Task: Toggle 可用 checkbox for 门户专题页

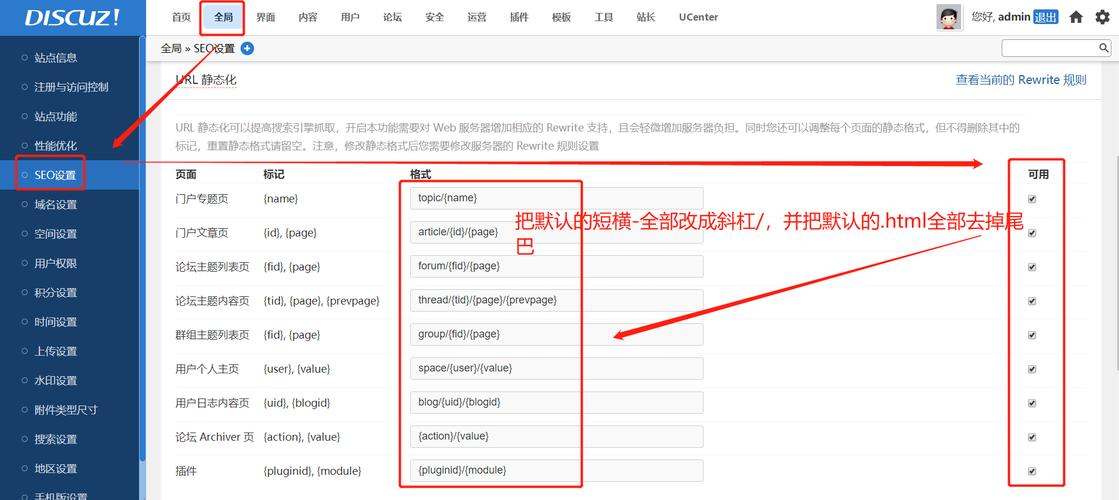Action: click(x=1032, y=199)
